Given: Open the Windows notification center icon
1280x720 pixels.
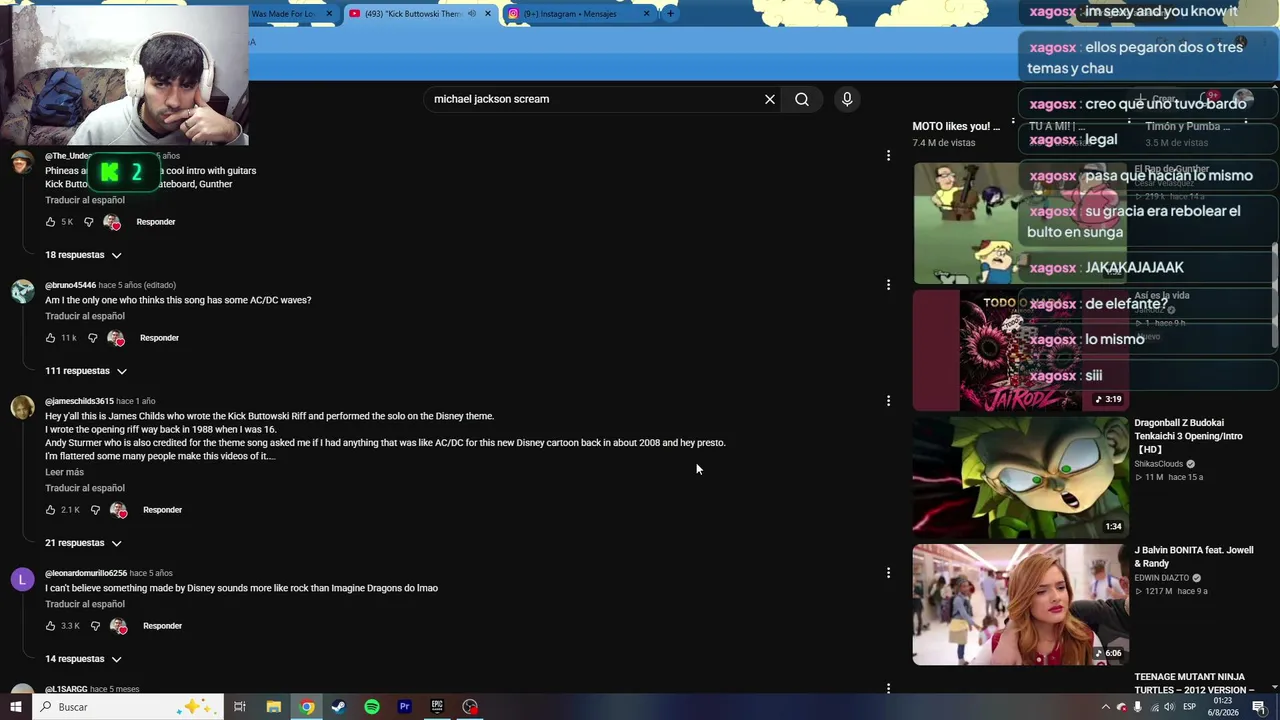Looking at the screenshot, I should click(x=1259, y=707).
